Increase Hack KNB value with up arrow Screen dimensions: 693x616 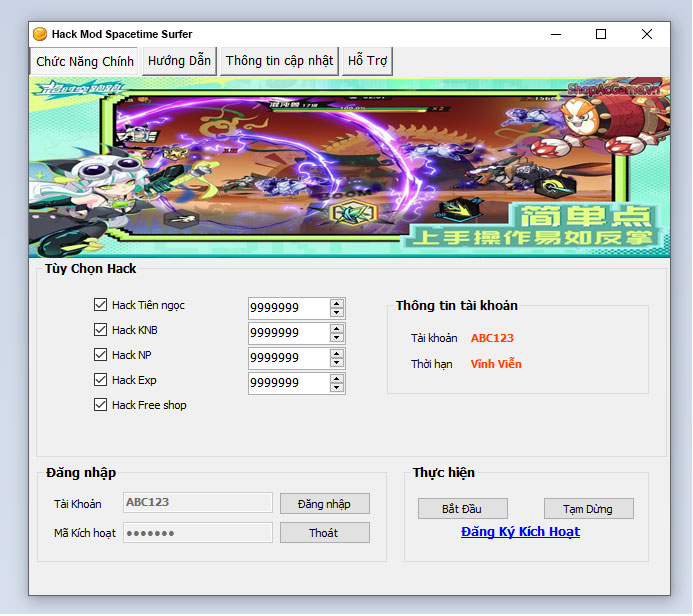337,329
